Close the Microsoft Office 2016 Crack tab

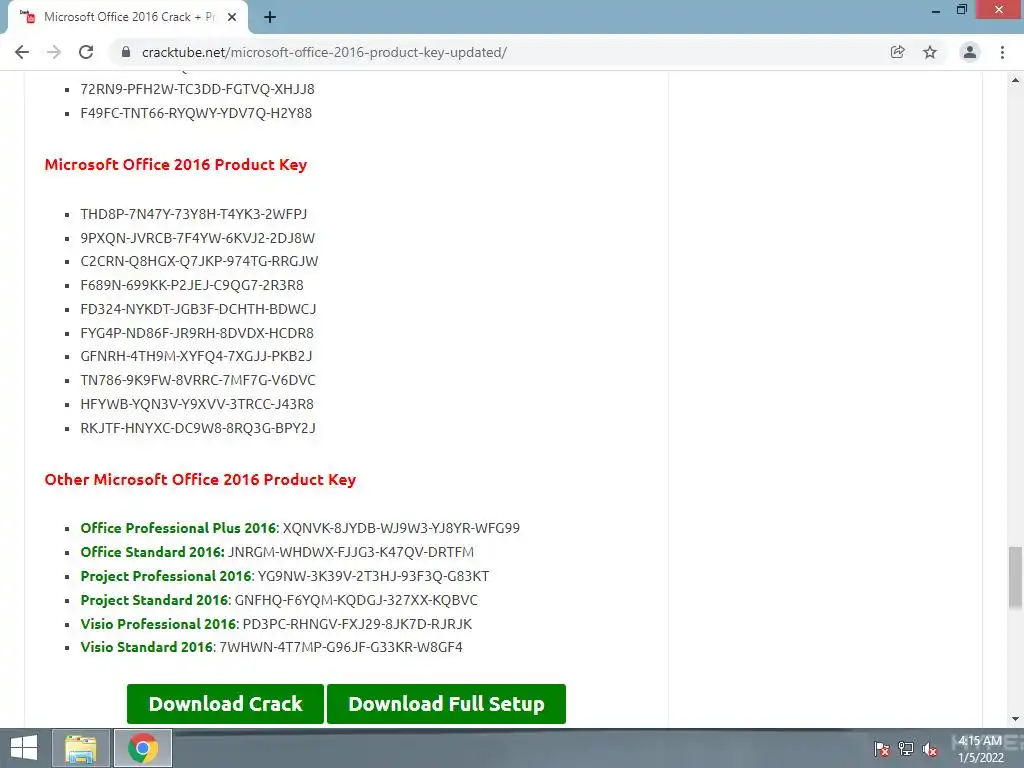(232, 18)
